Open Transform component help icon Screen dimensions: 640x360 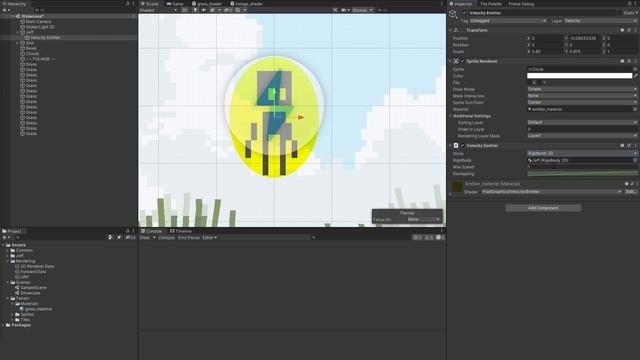point(622,30)
